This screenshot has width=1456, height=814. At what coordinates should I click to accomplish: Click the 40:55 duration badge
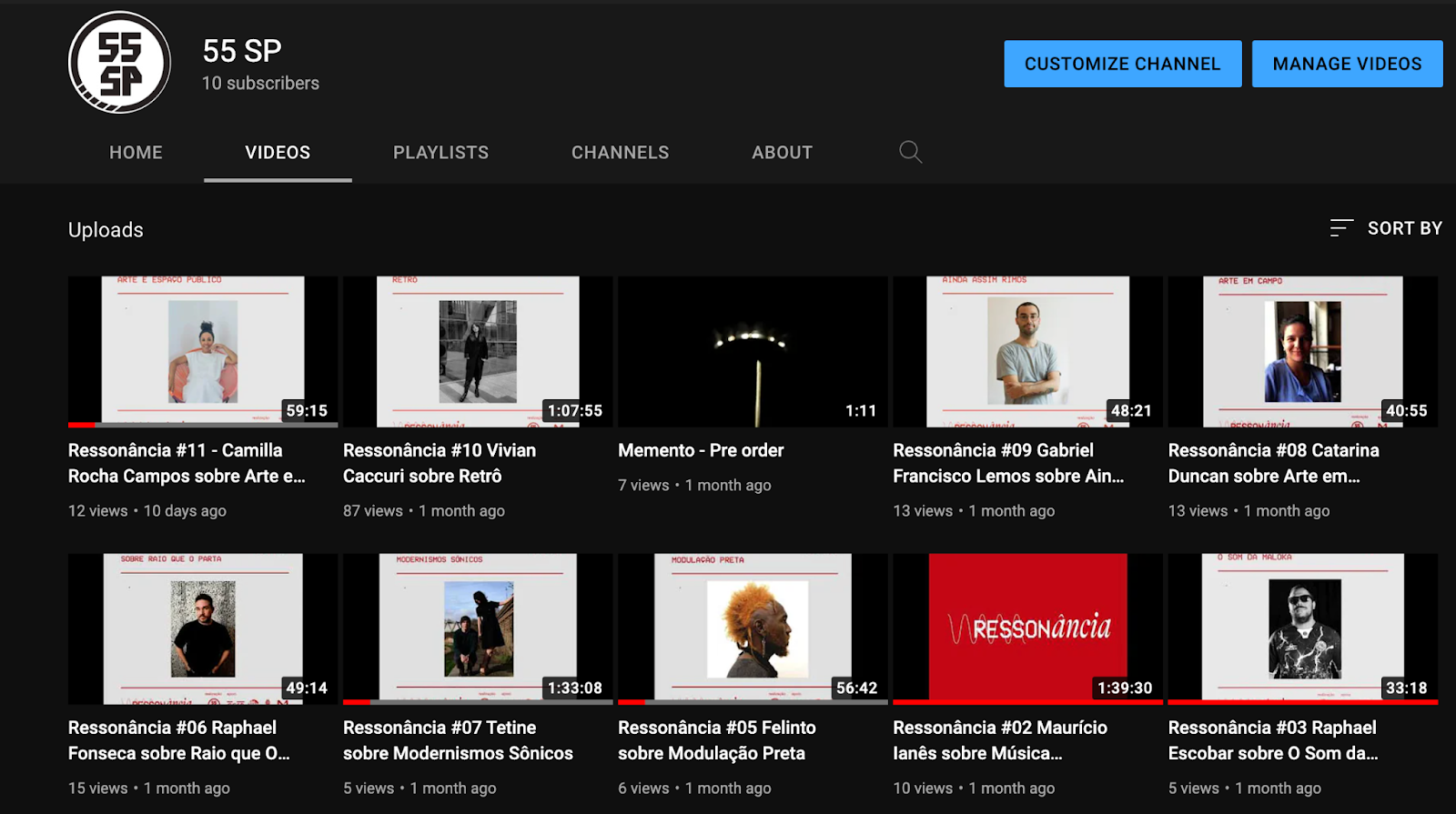(x=1407, y=411)
